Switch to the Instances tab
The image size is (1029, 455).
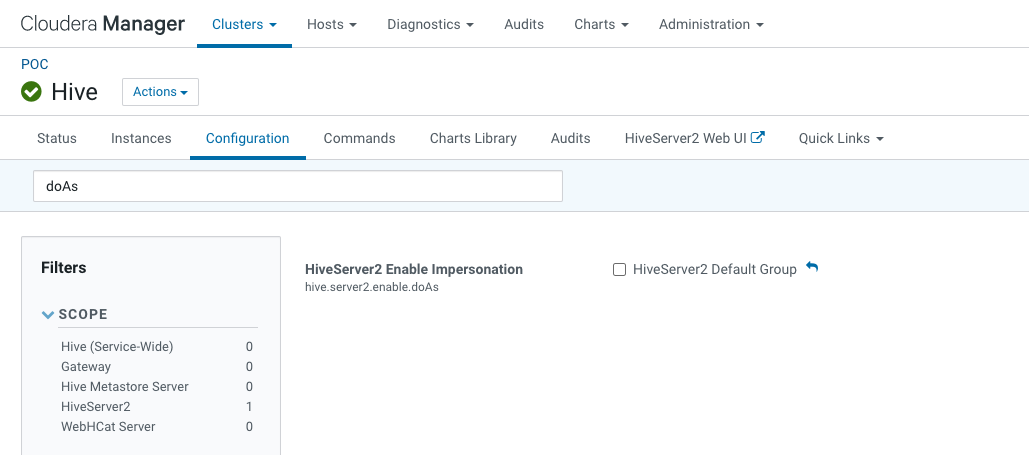pos(141,139)
